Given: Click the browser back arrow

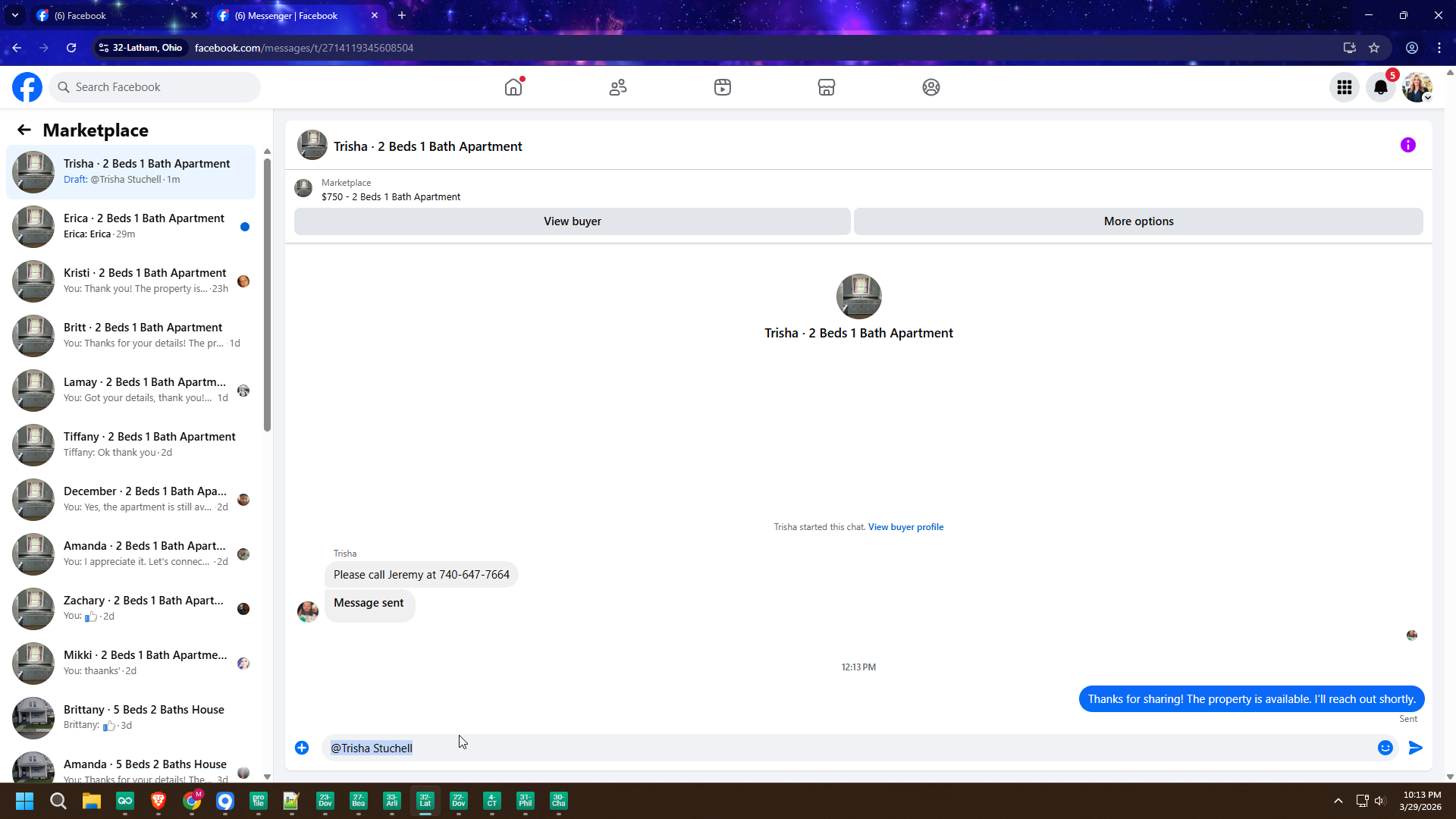Looking at the screenshot, I should pos(17,48).
